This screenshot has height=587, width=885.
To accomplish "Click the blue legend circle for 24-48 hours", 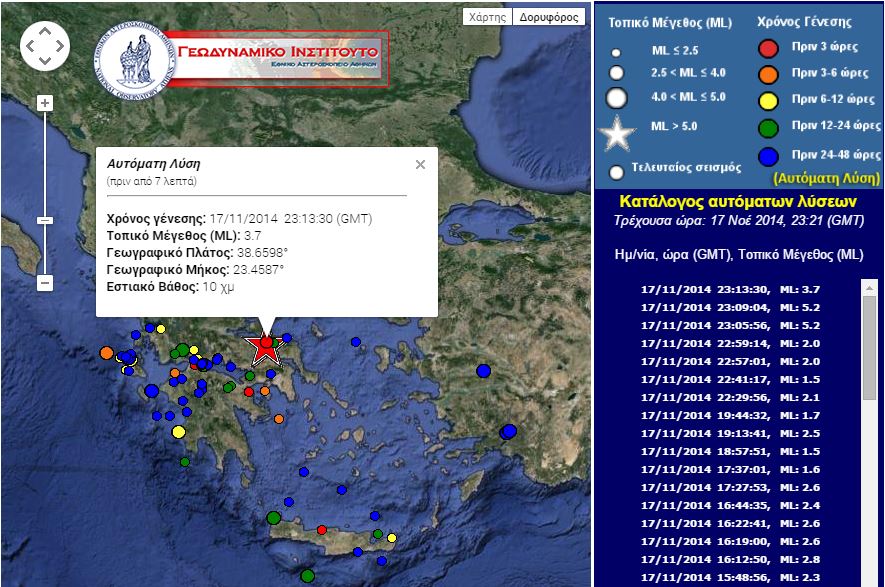I will [x=768, y=155].
